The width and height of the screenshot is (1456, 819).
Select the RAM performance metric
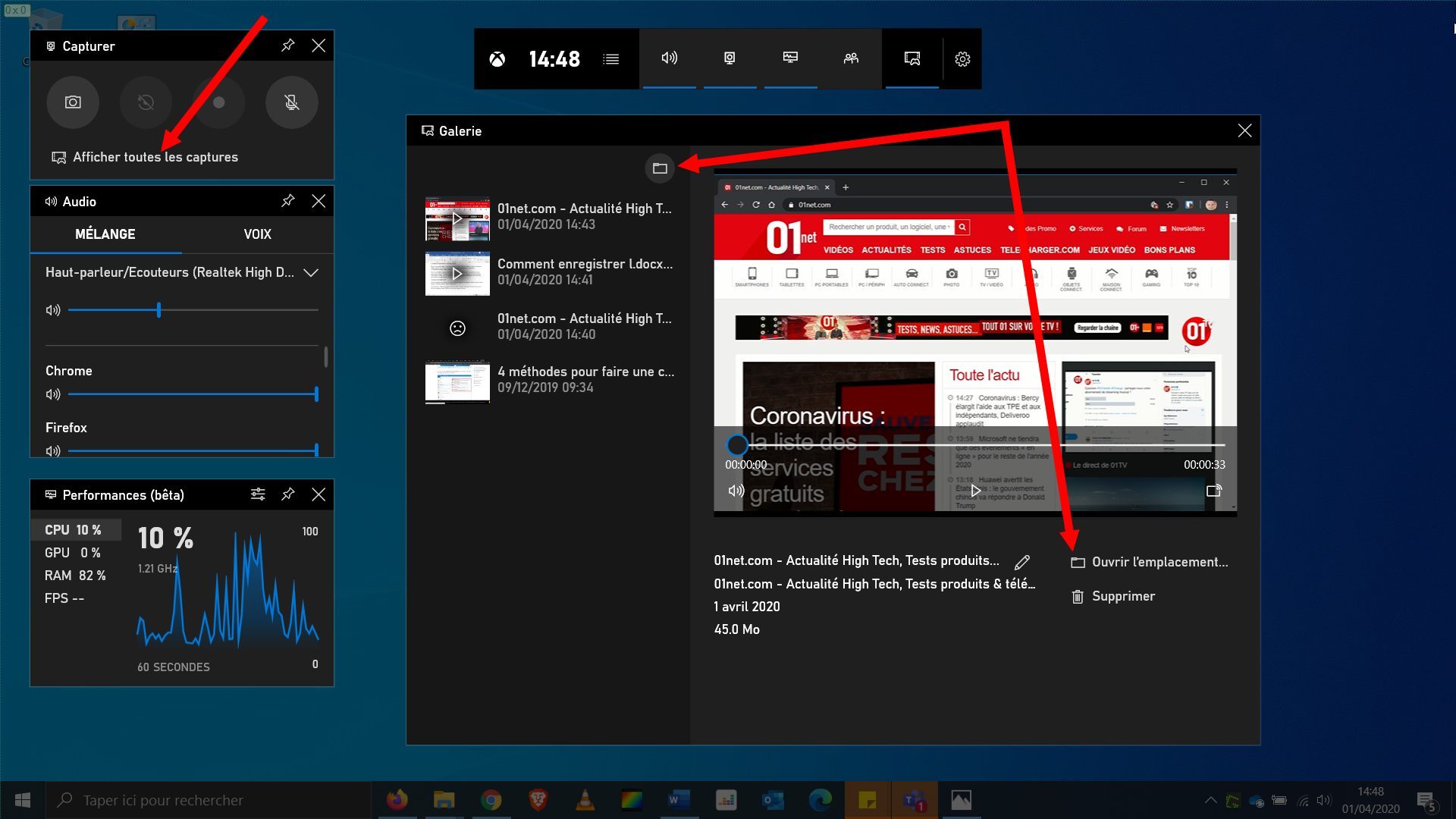coord(76,576)
